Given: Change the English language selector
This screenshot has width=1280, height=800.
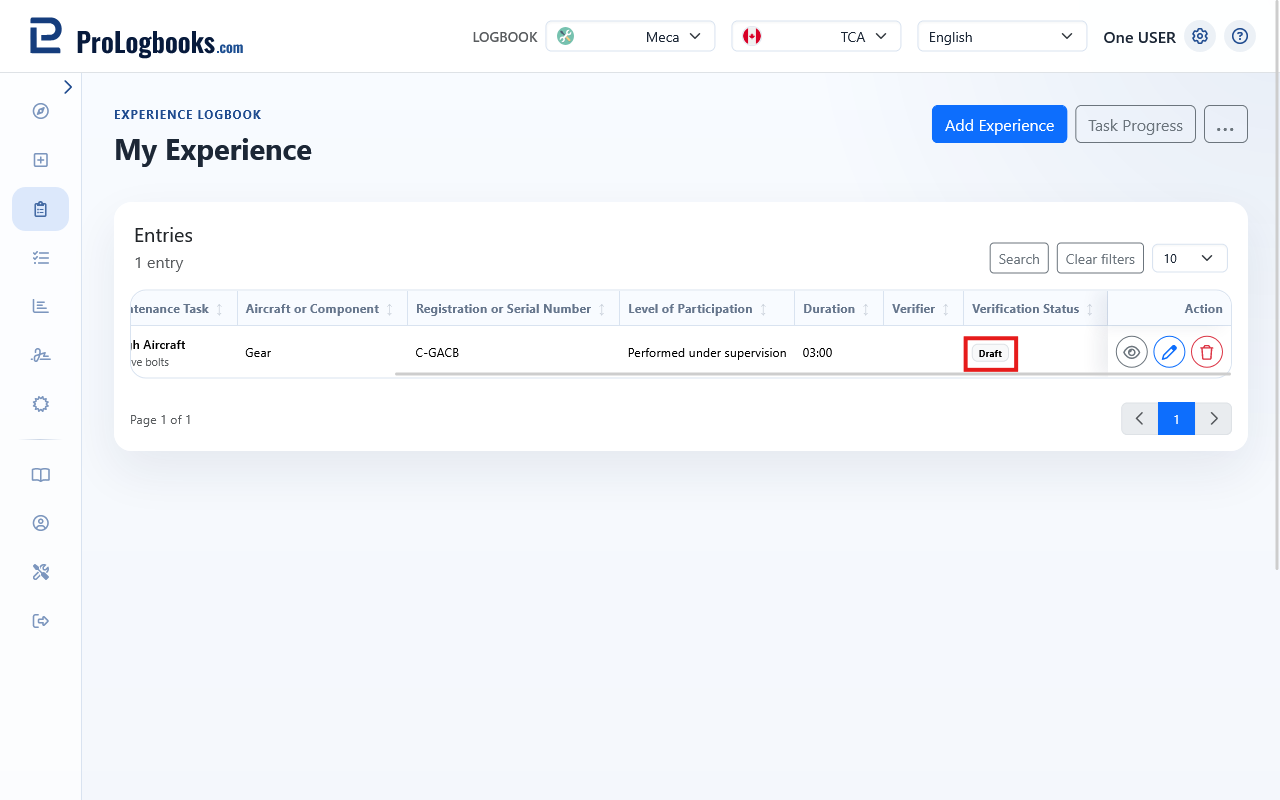Looking at the screenshot, I should coord(1002,37).
